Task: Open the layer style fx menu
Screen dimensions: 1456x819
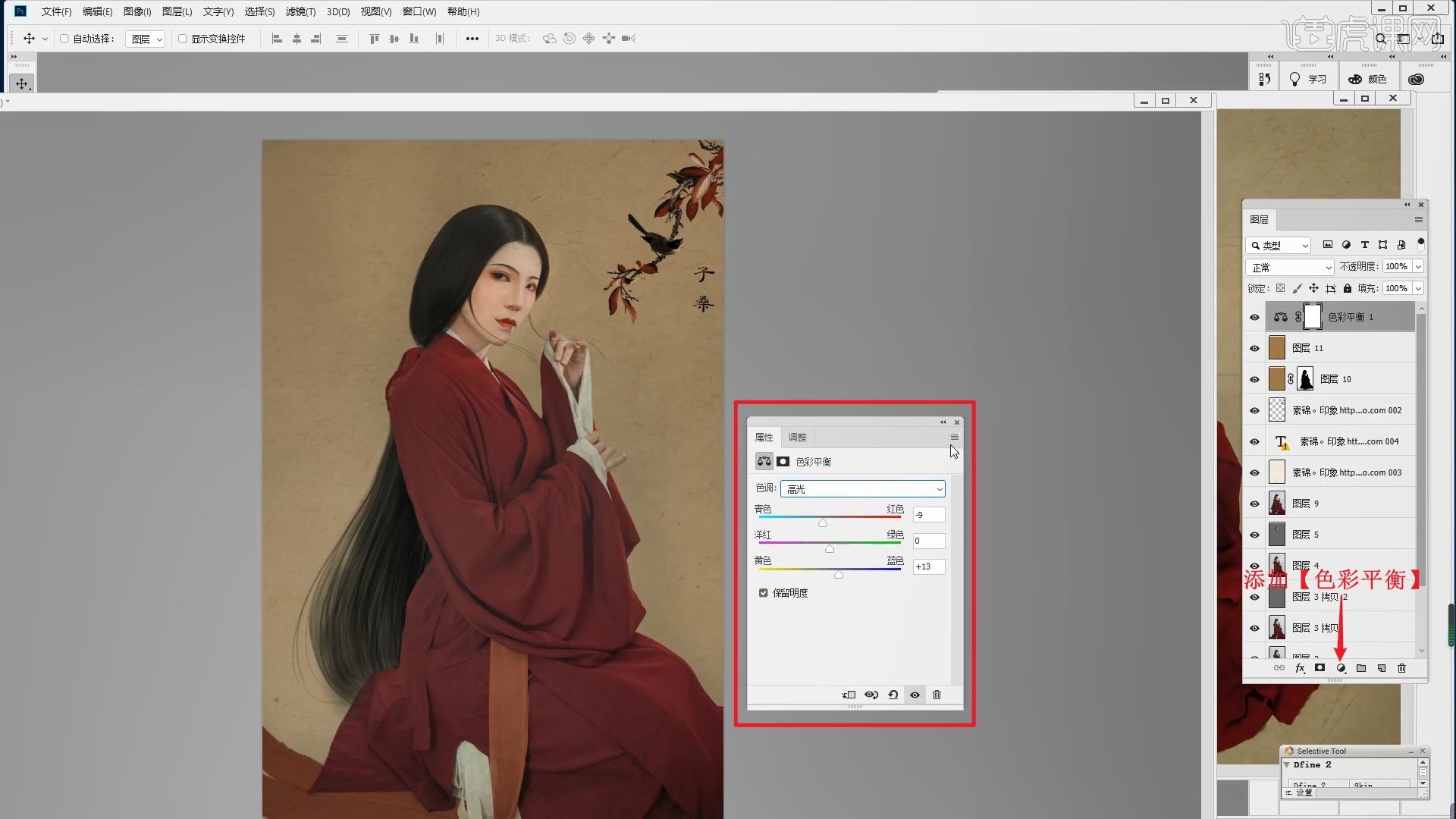Action: point(1300,668)
